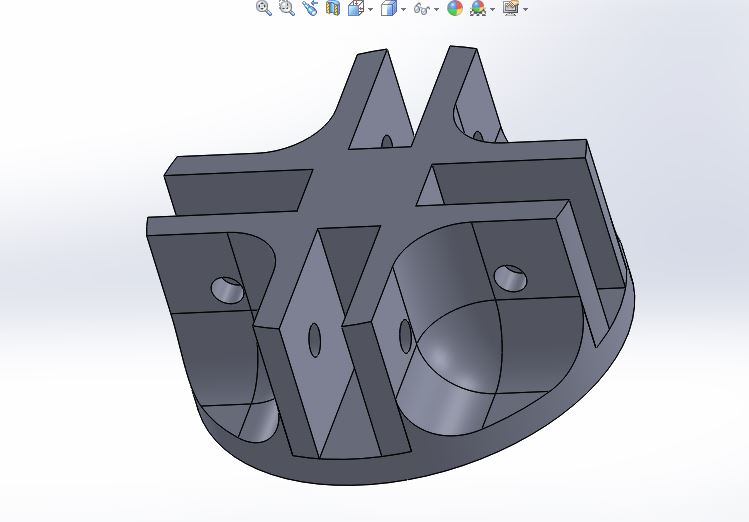The width and height of the screenshot is (749, 522).
Task: Select the round hole on left block face
Action: (228, 289)
